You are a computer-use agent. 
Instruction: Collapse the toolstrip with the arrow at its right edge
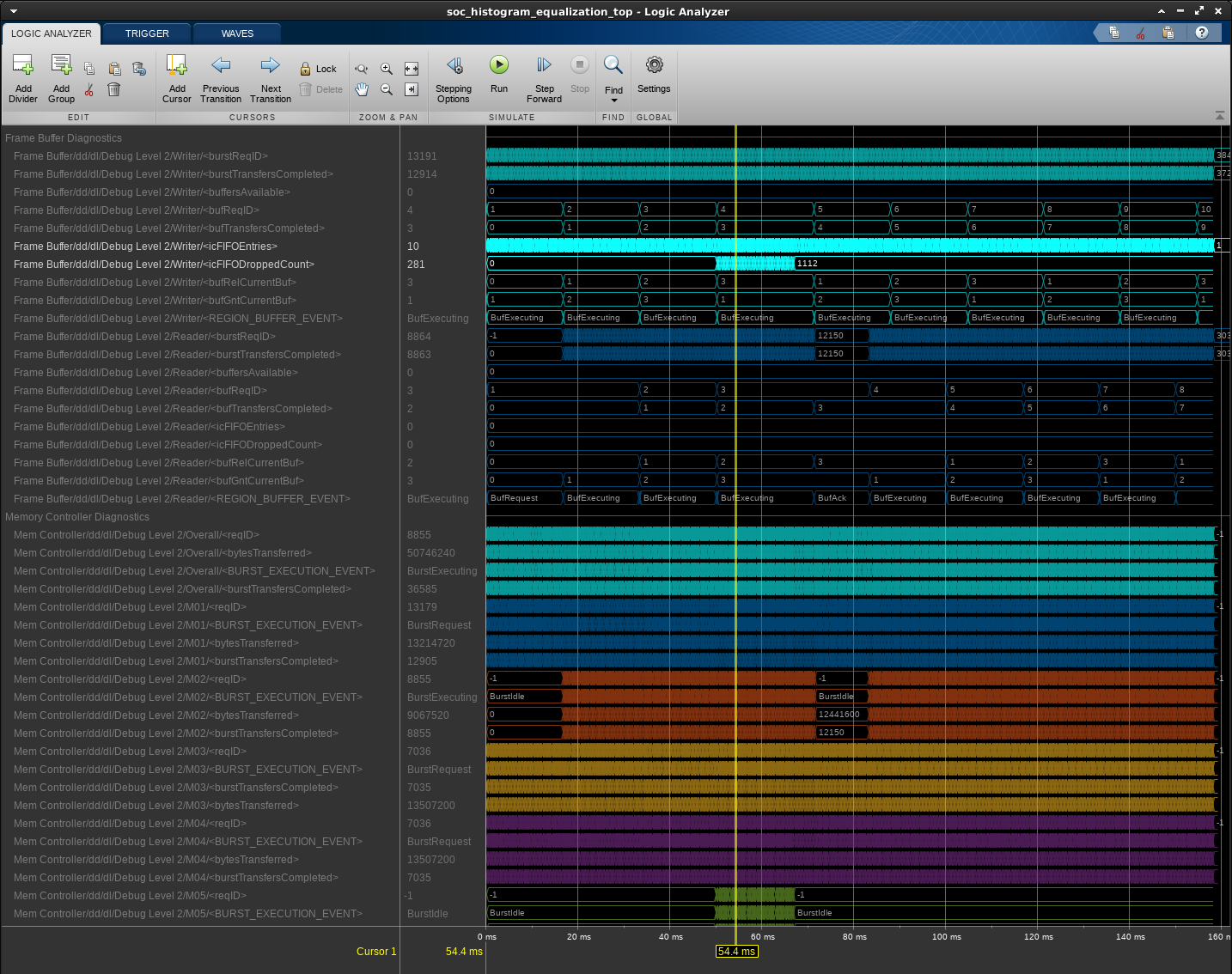(1220, 115)
